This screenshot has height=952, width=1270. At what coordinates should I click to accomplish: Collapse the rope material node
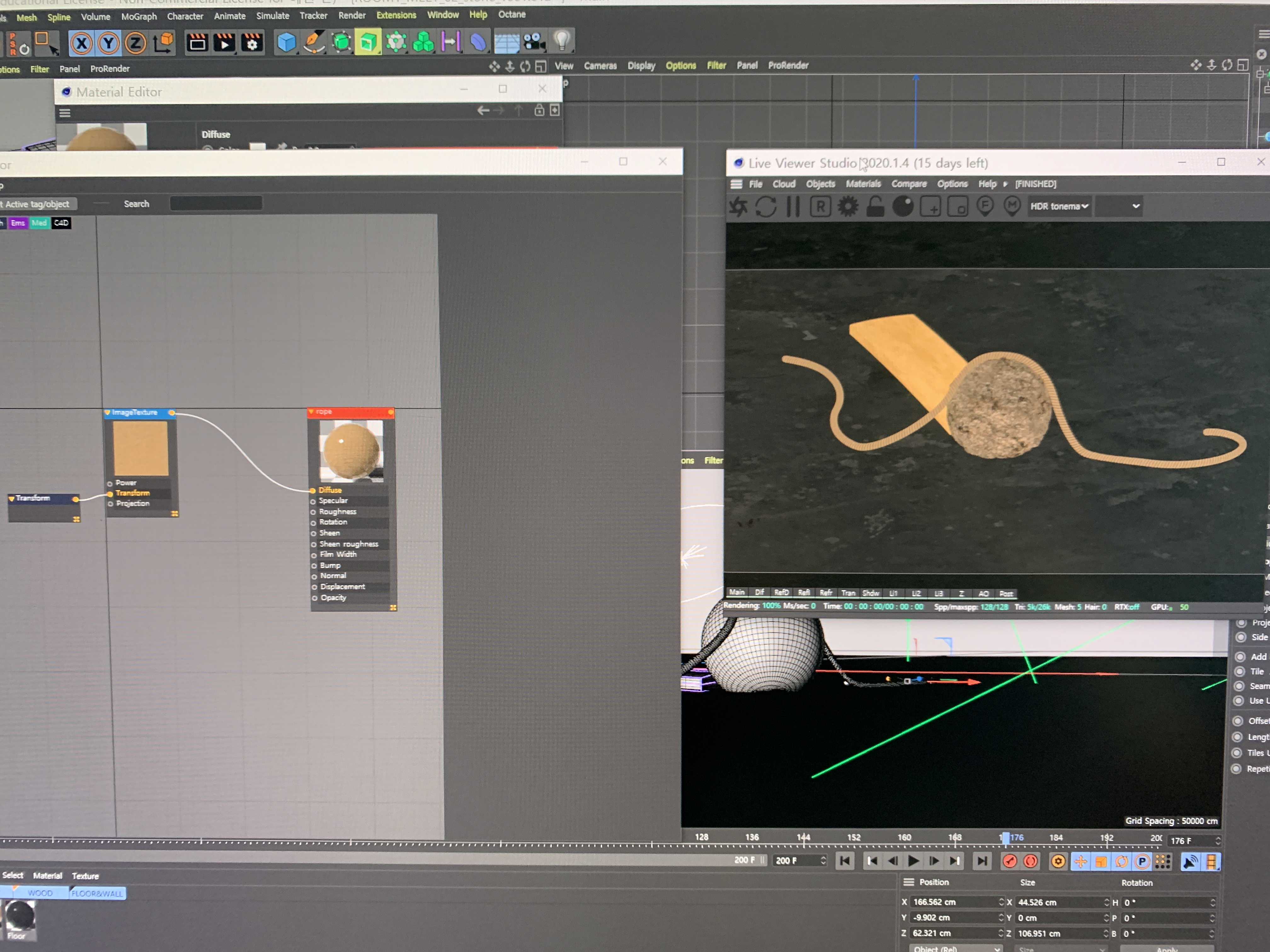click(311, 412)
